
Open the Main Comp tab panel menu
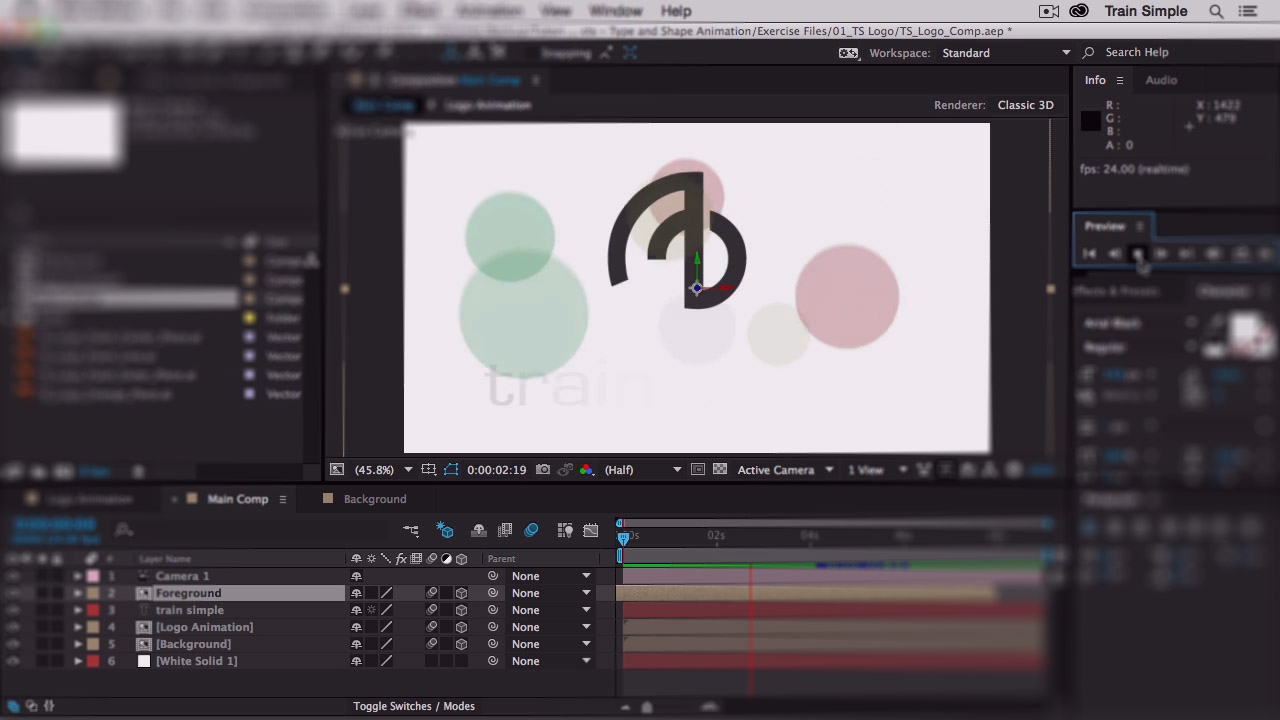[283, 499]
